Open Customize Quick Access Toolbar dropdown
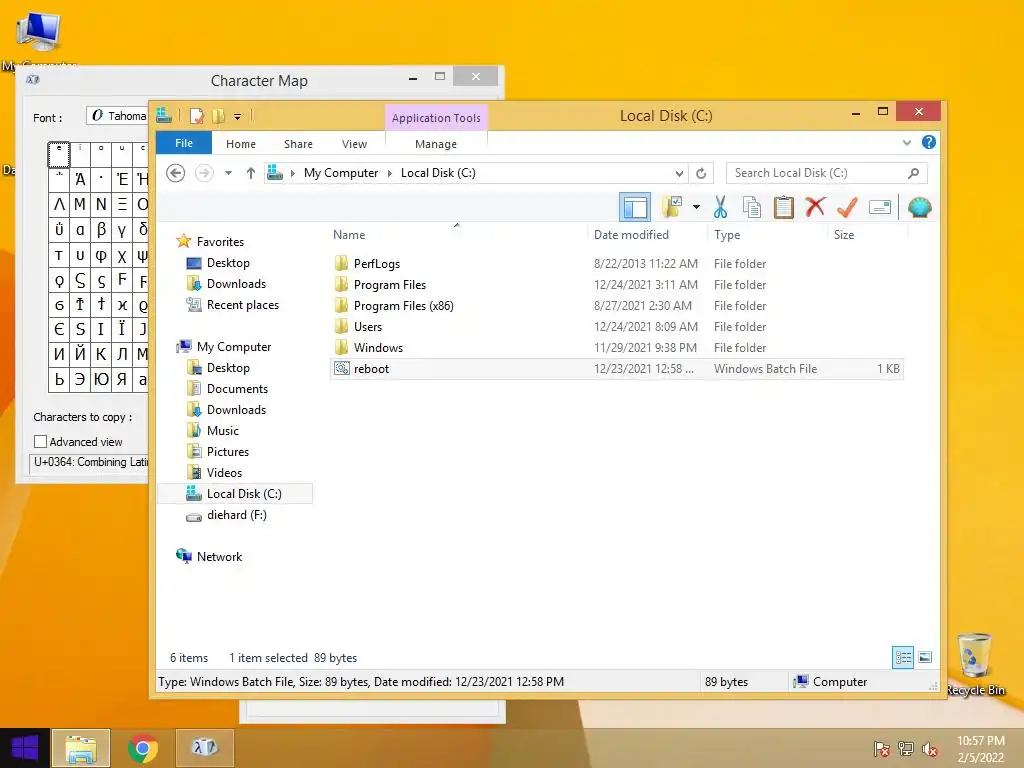 click(x=238, y=117)
